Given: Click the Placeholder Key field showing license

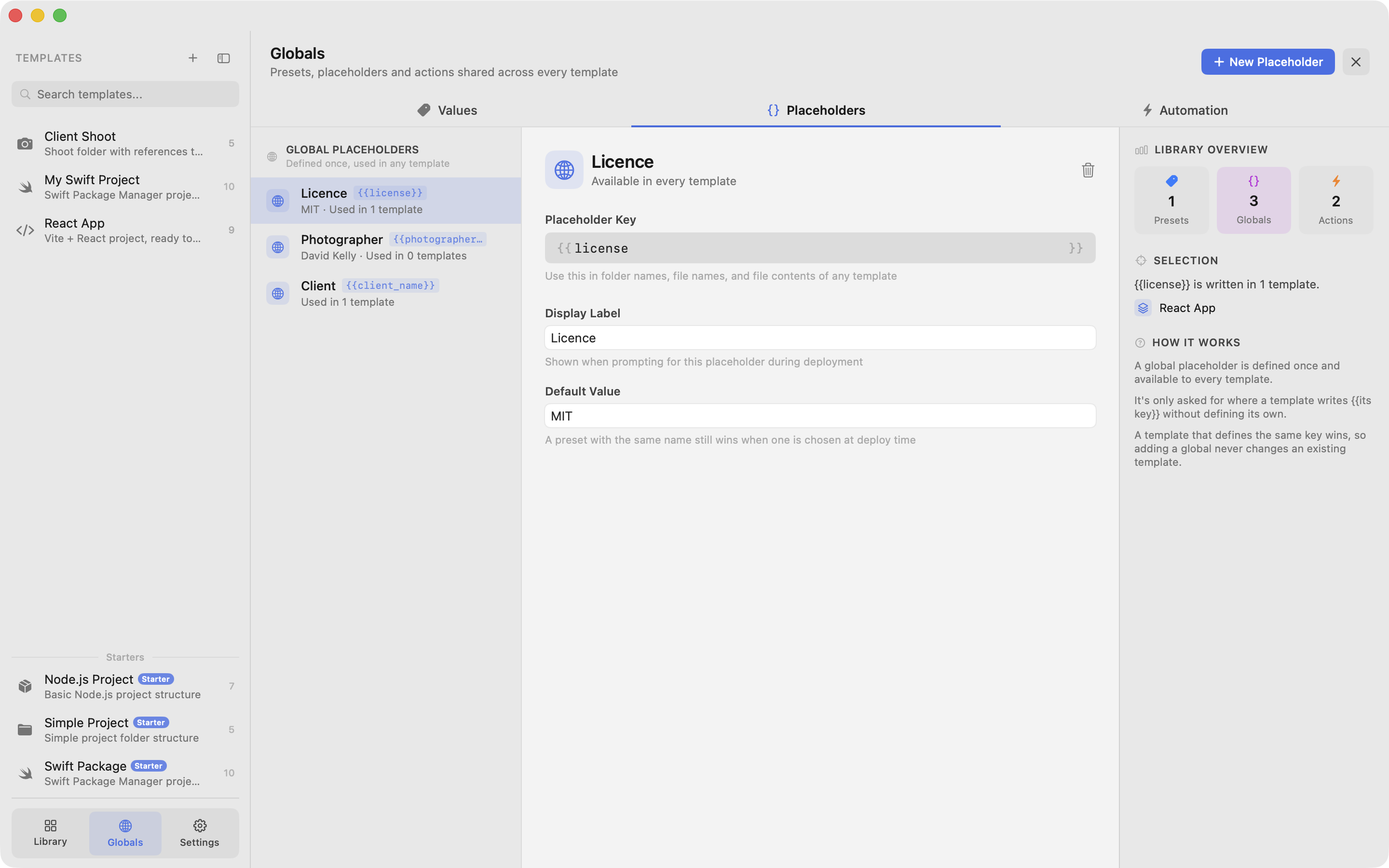Looking at the screenshot, I should (x=820, y=248).
